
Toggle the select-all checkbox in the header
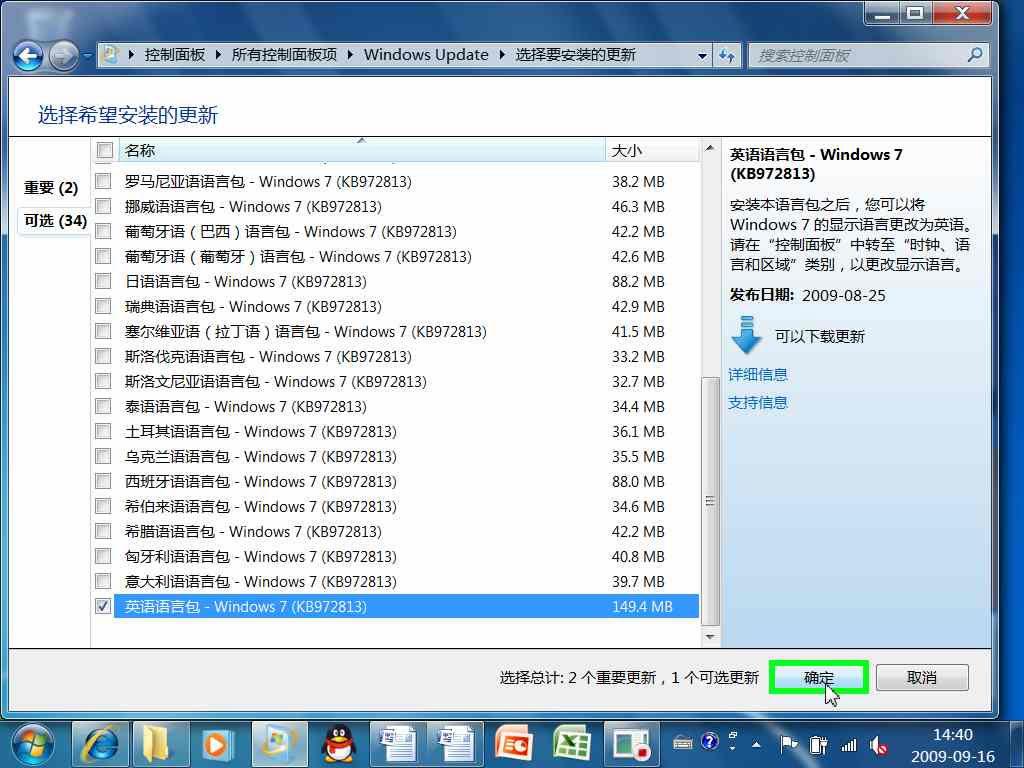click(104, 151)
